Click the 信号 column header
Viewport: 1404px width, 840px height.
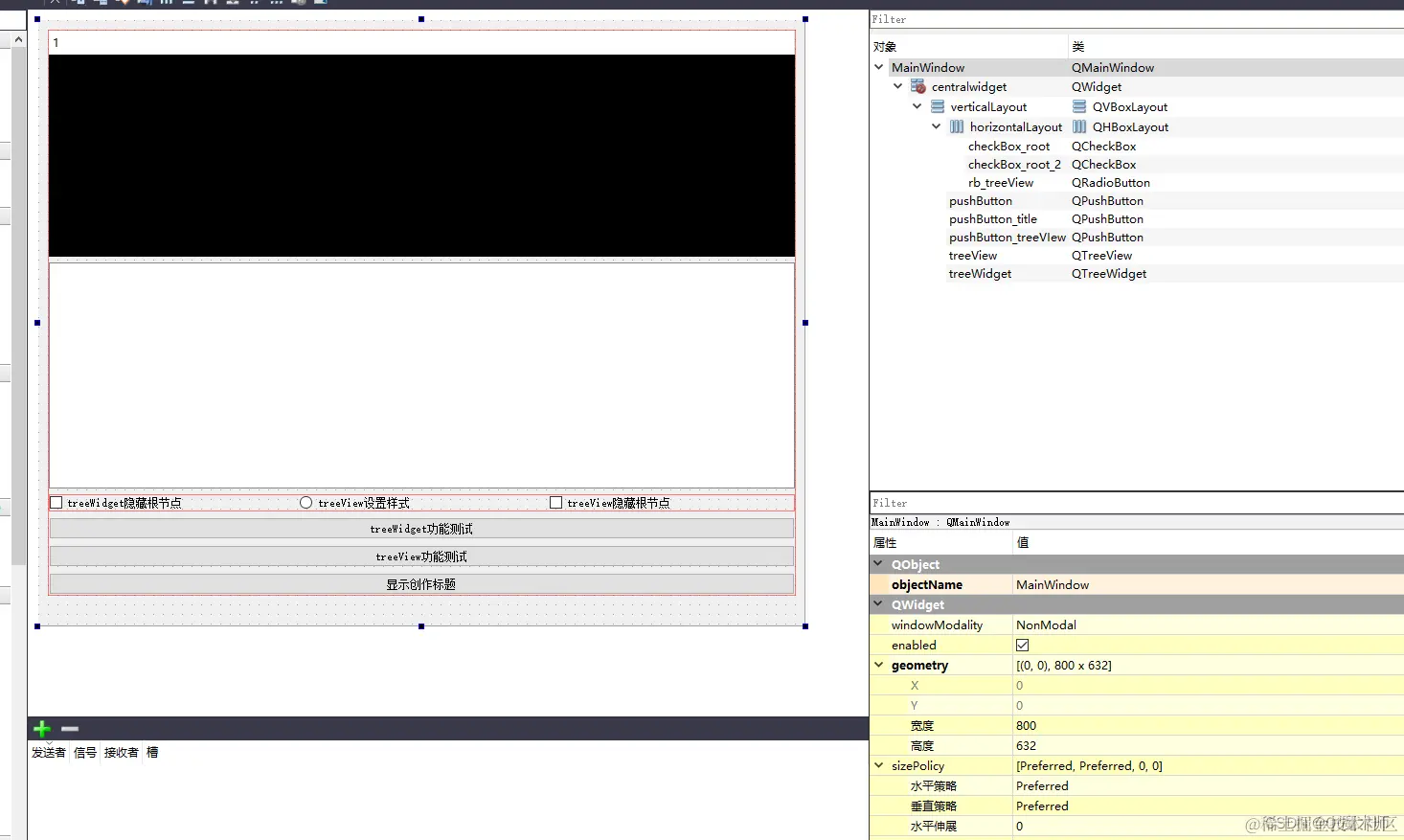(x=85, y=752)
